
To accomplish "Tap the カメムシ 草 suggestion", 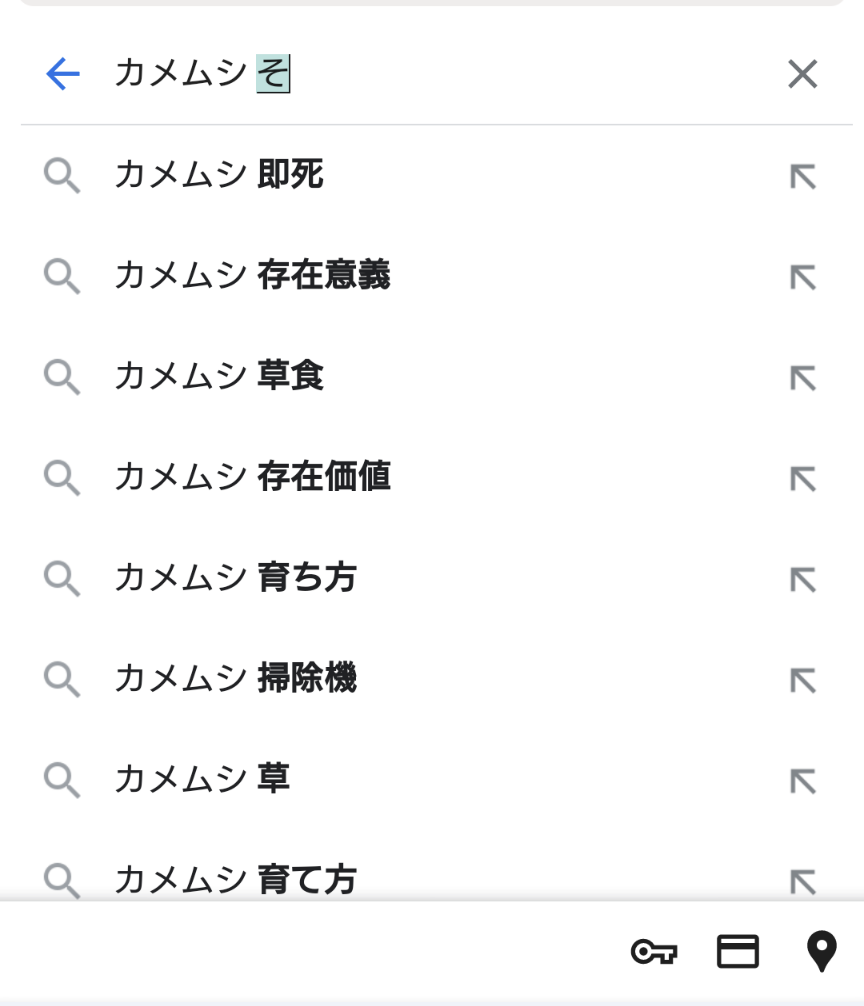I will [x=202, y=780].
